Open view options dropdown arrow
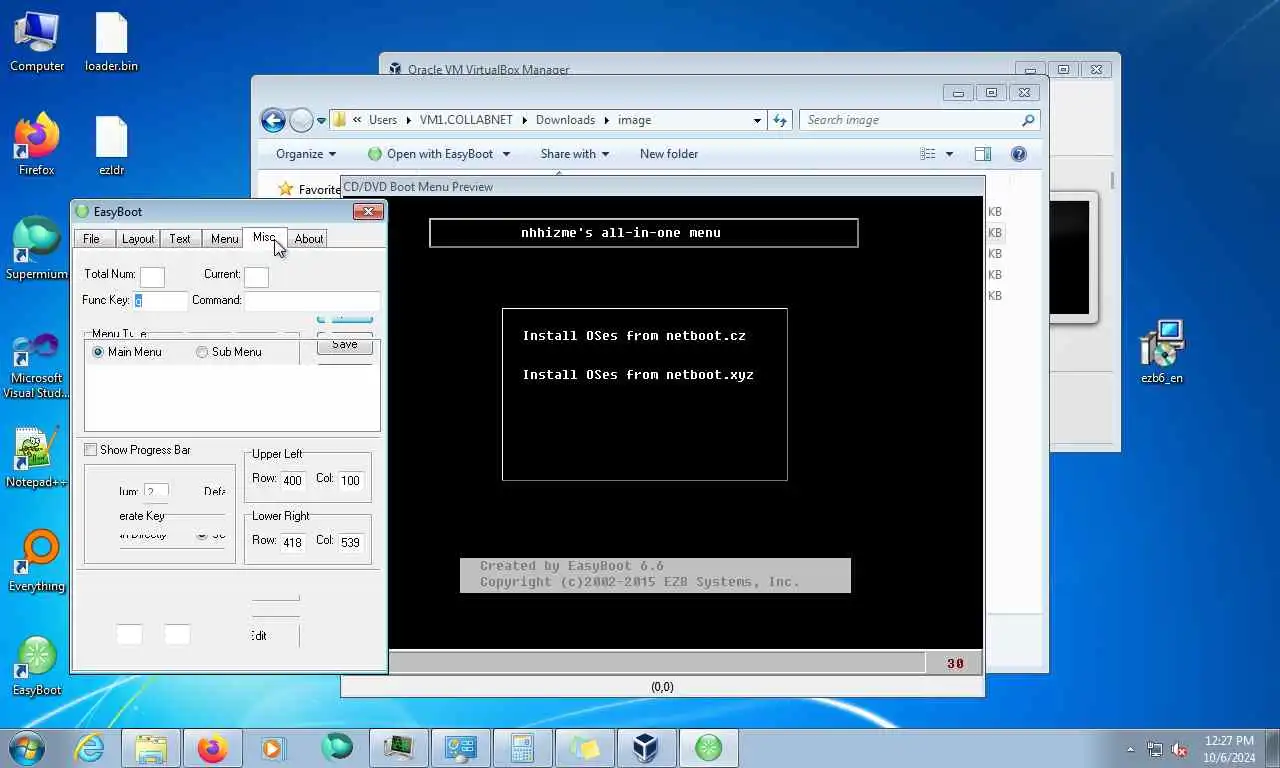This screenshot has height=768, width=1280. [949, 154]
